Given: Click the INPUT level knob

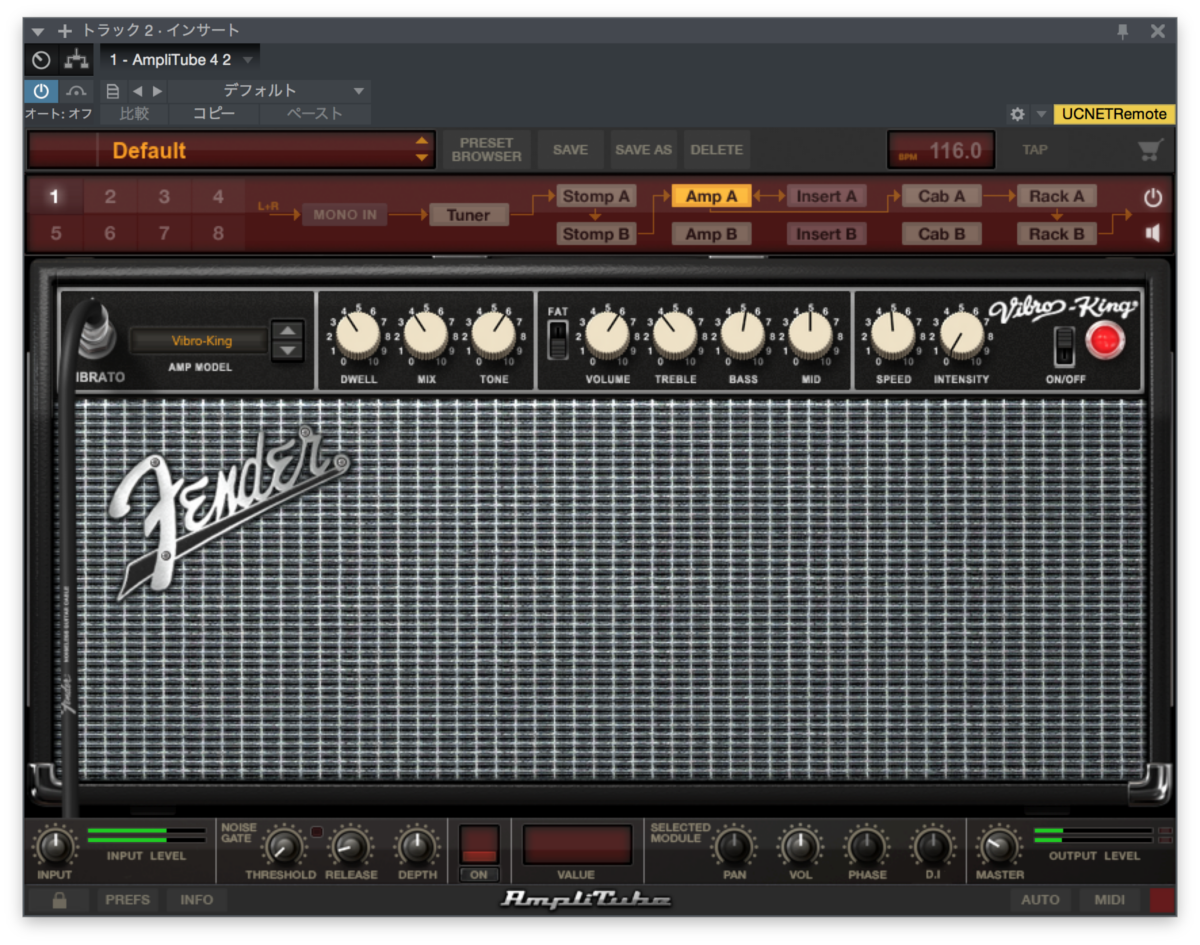Looking at the screenshot, I should tap(54, 848).
